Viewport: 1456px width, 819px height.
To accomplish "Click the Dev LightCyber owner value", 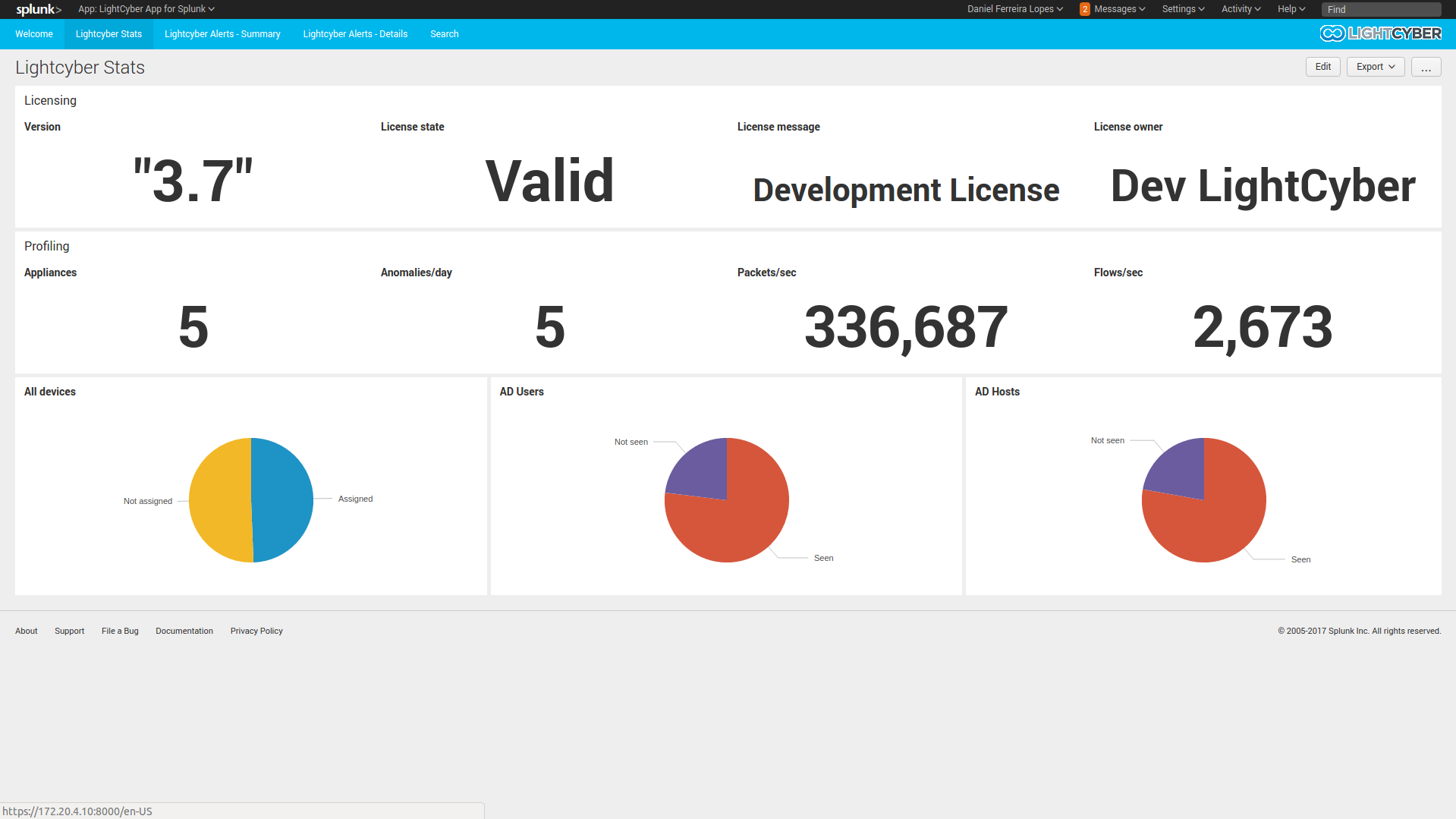I will pos(1263,186).
